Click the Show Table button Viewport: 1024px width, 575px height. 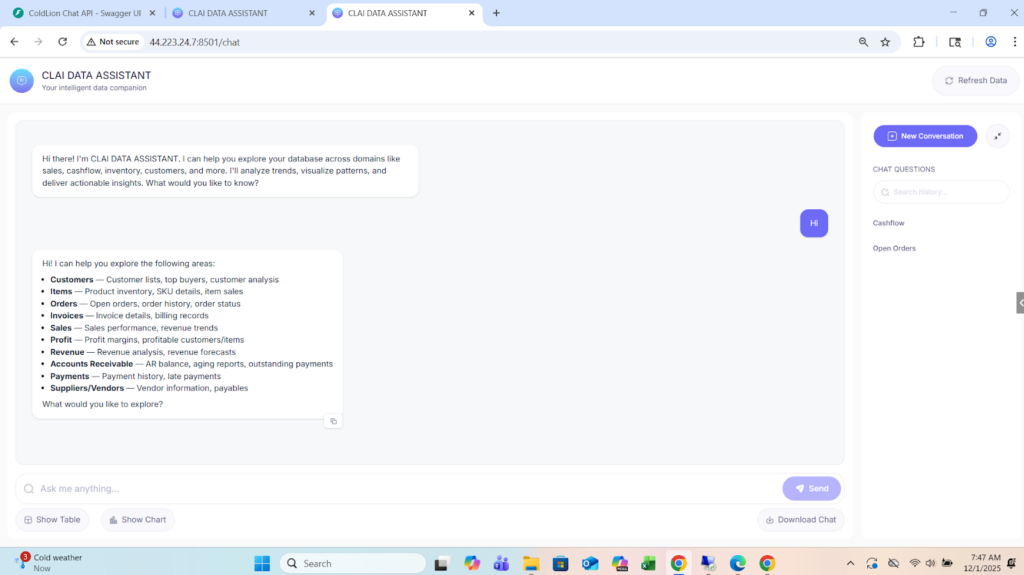pyautogui.click(x=52, y=520)
